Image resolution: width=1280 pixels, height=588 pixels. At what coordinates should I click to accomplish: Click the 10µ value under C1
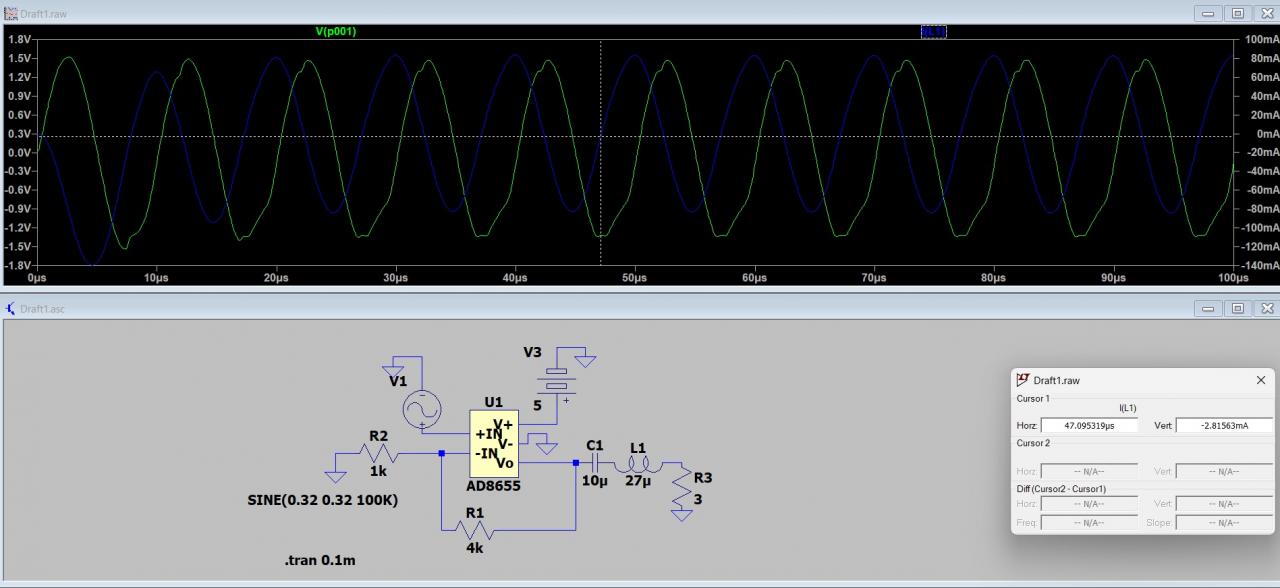tap(595, 481)
